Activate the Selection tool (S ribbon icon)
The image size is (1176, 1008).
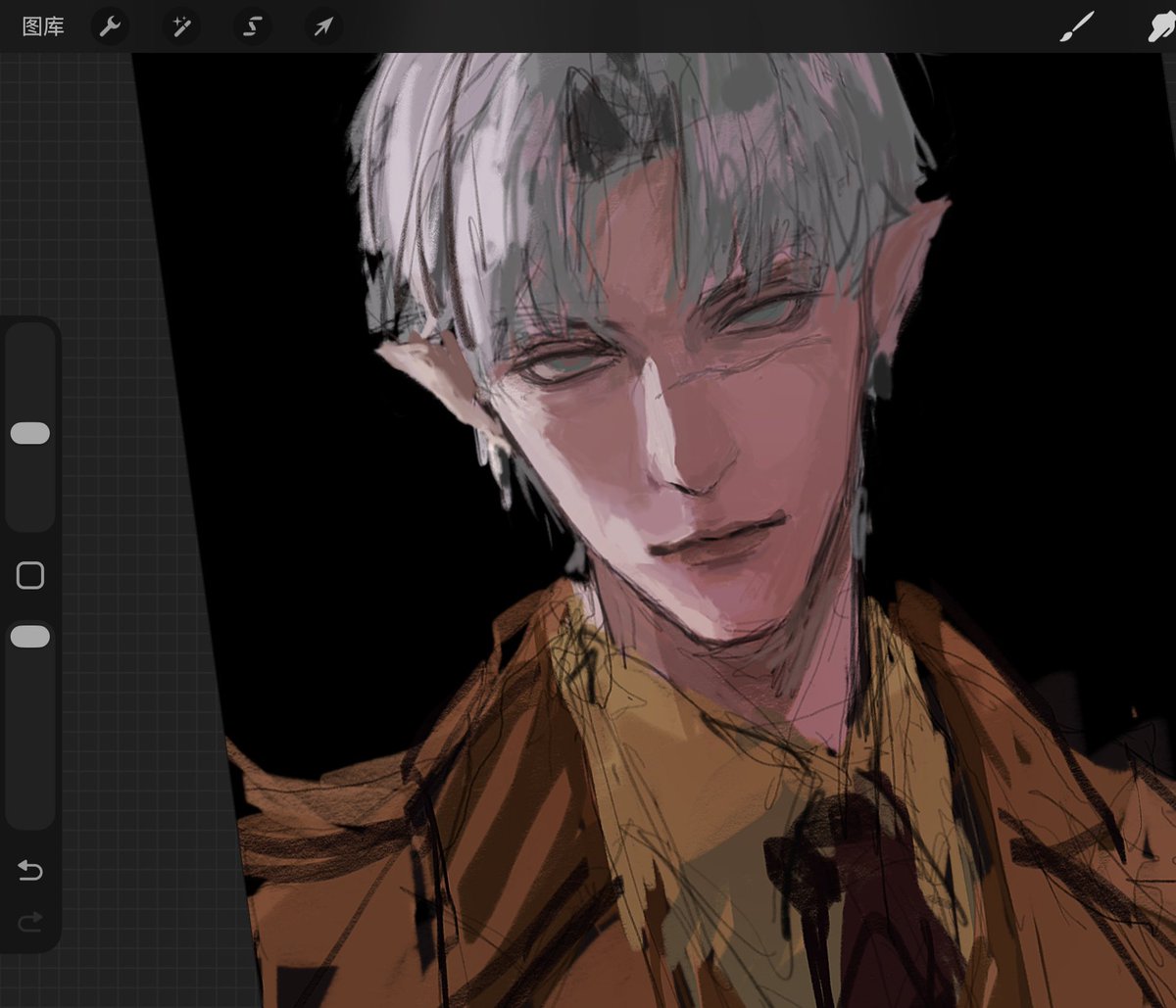(x=252, y=26)
